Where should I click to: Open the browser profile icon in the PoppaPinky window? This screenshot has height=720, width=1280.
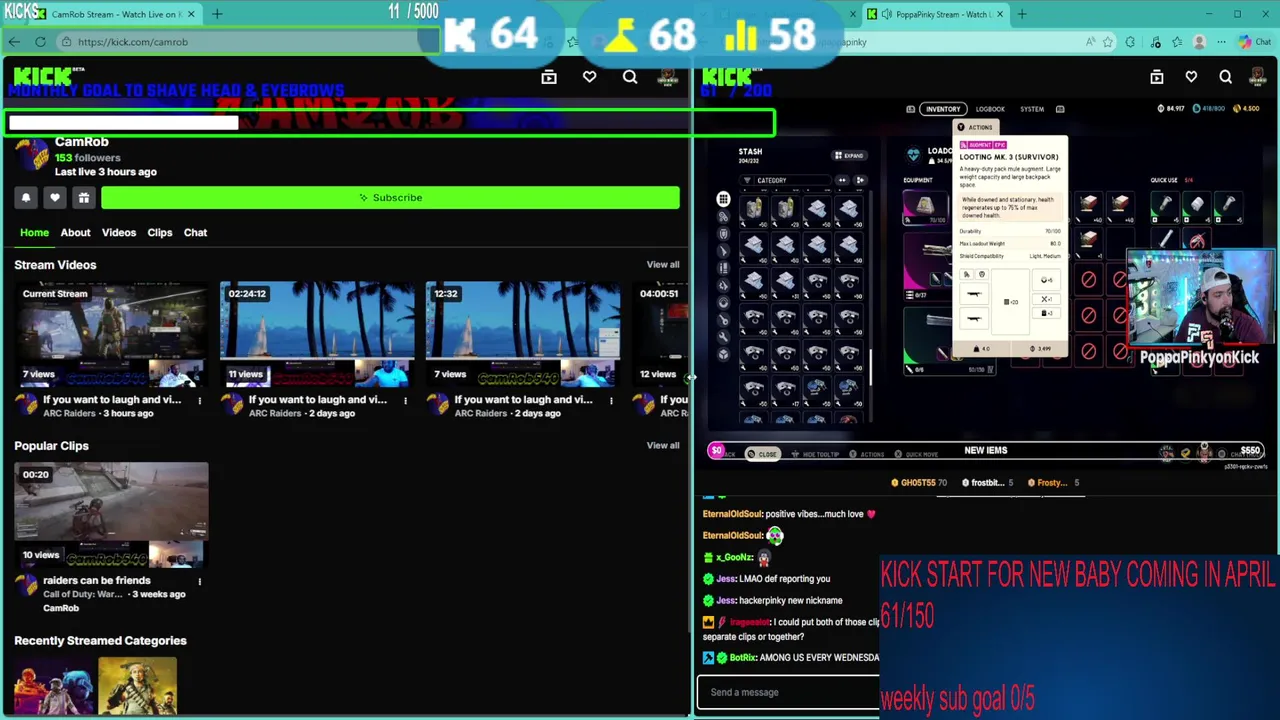click(1199, 42)
